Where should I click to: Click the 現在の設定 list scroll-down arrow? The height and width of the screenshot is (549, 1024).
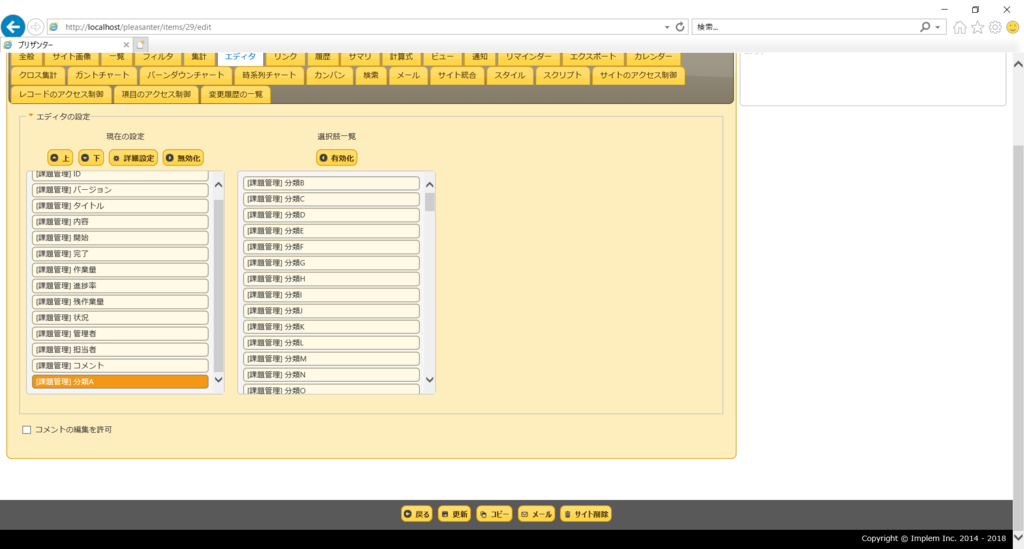point(218,380)
